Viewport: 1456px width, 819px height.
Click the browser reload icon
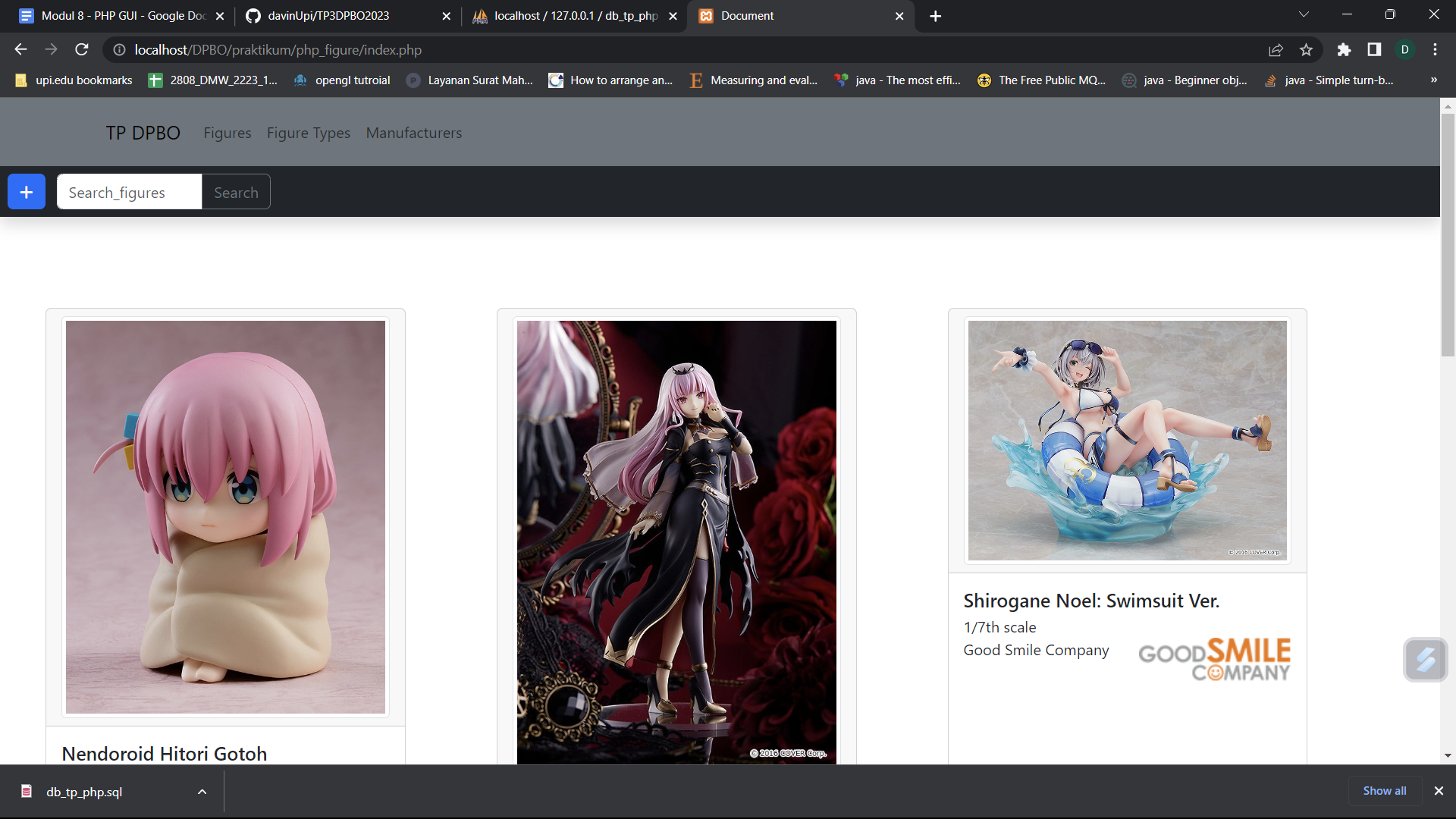[82, 50]
